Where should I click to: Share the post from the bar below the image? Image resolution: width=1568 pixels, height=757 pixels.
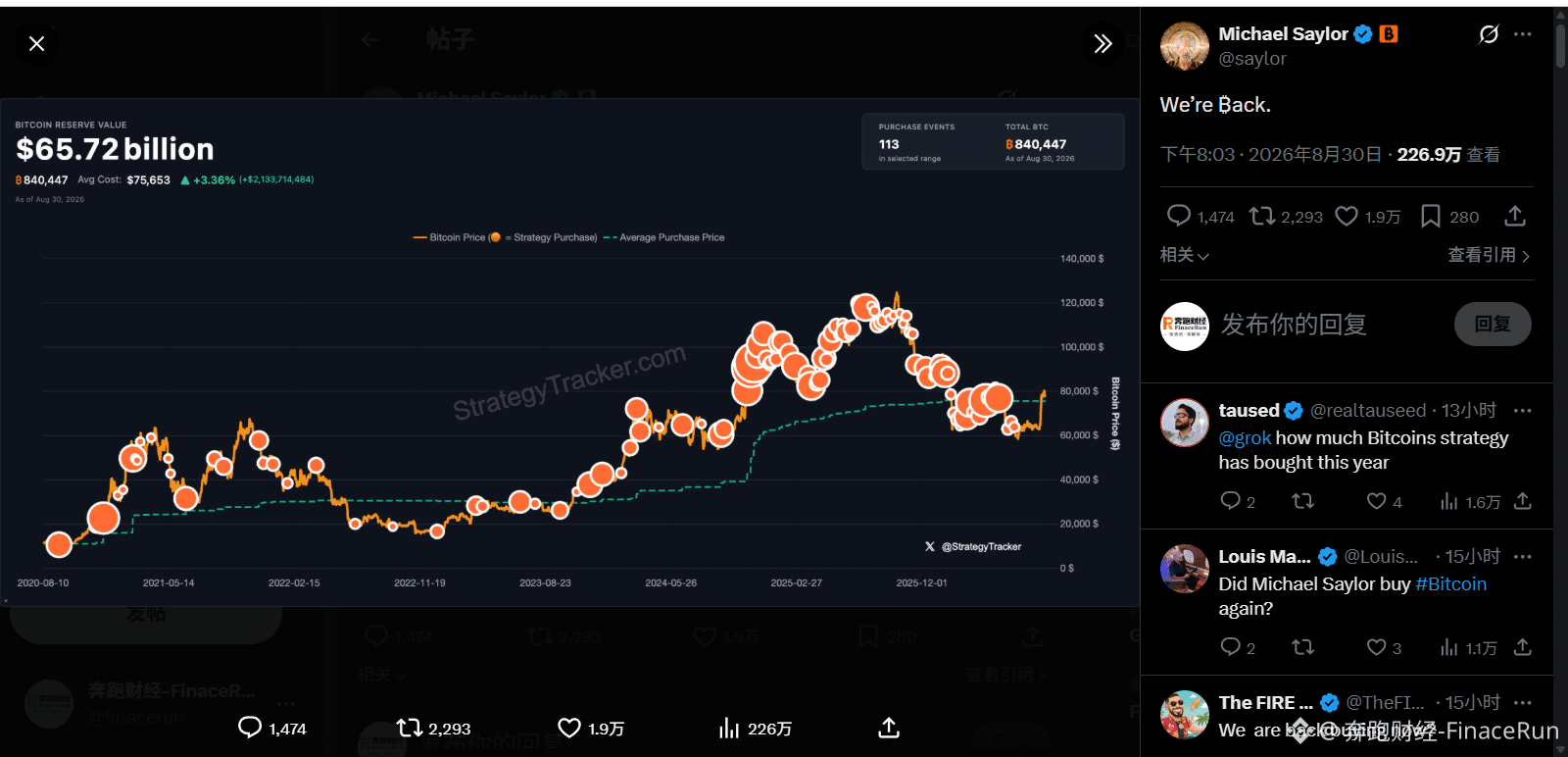coord(889,728)
